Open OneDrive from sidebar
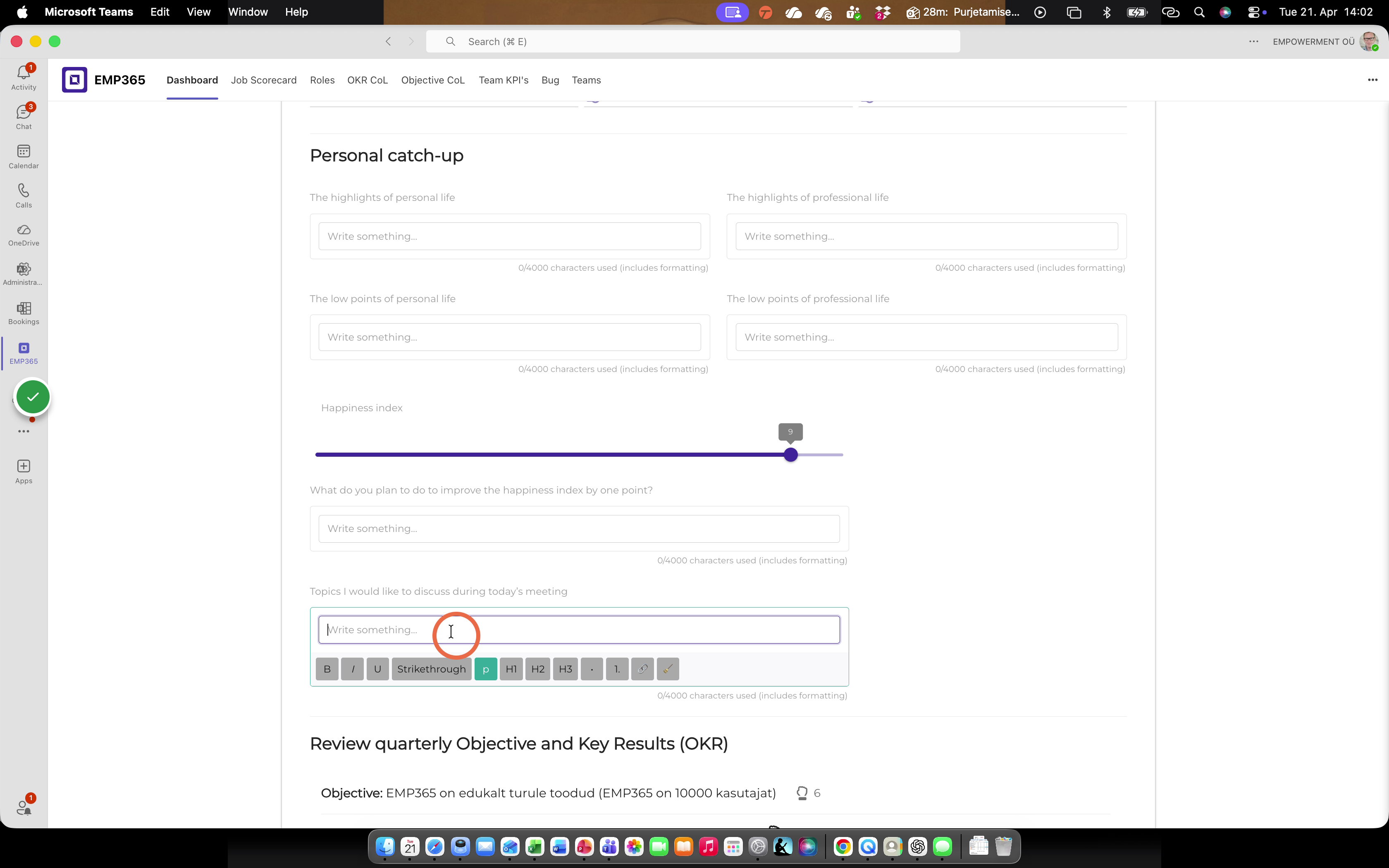Viewport: 1389px width, 868px height. [24, 235]
